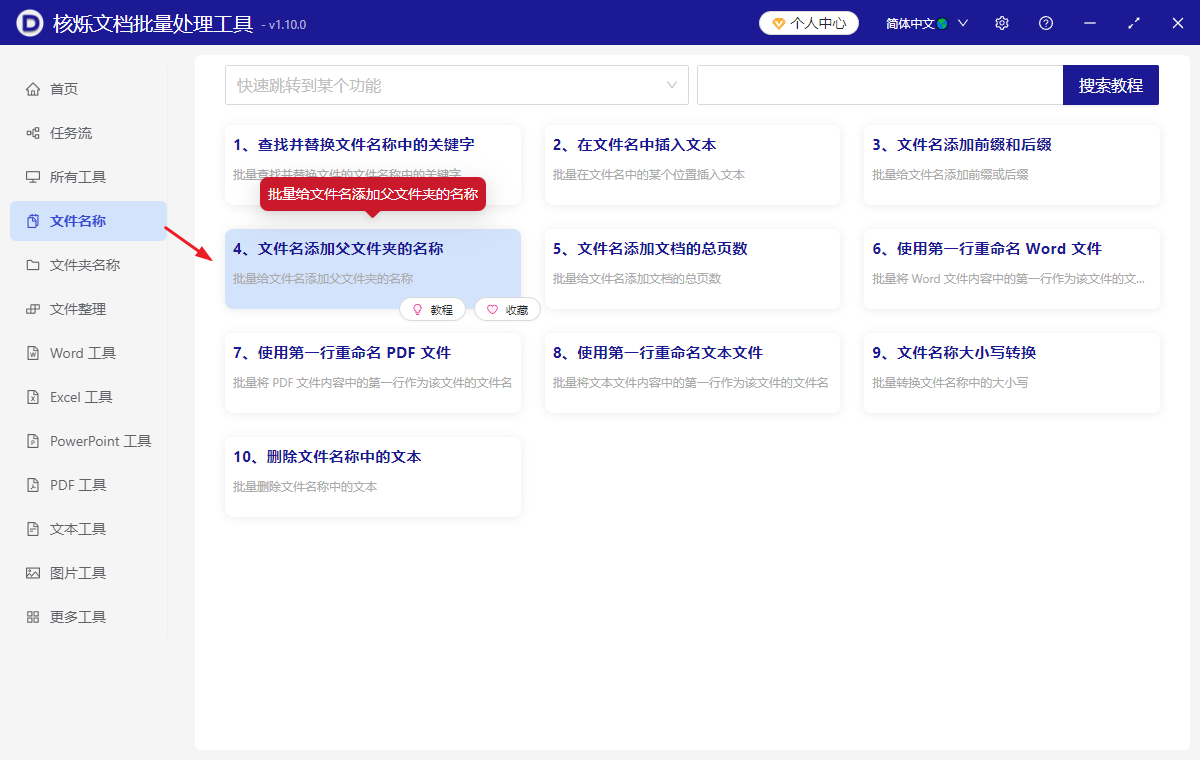Switch to the 文件名称 sidebar tab

coord(74,220)
